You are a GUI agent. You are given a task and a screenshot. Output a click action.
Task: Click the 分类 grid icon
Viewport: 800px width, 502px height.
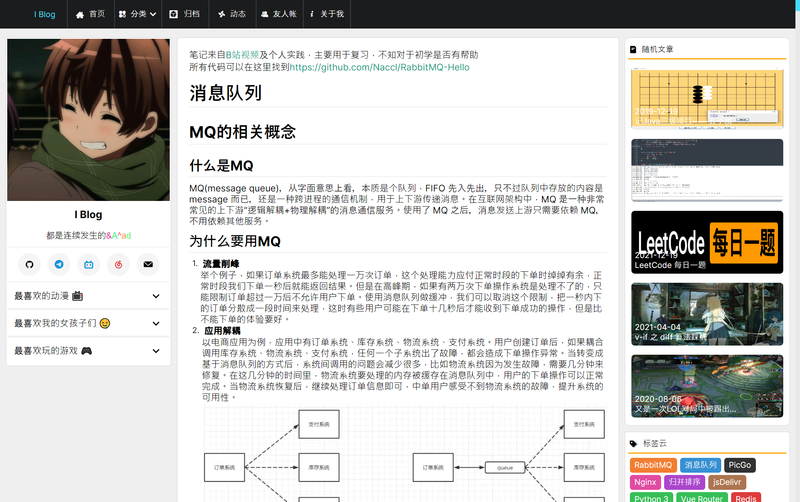tap(122, 14)
